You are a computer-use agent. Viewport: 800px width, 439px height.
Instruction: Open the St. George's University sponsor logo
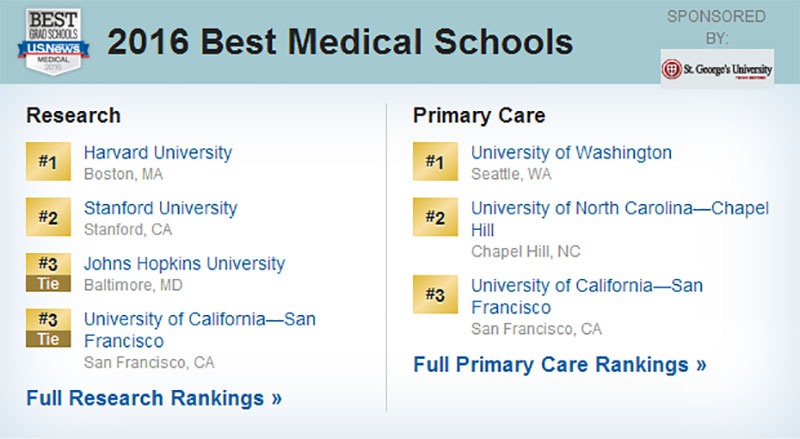(717, 68)
